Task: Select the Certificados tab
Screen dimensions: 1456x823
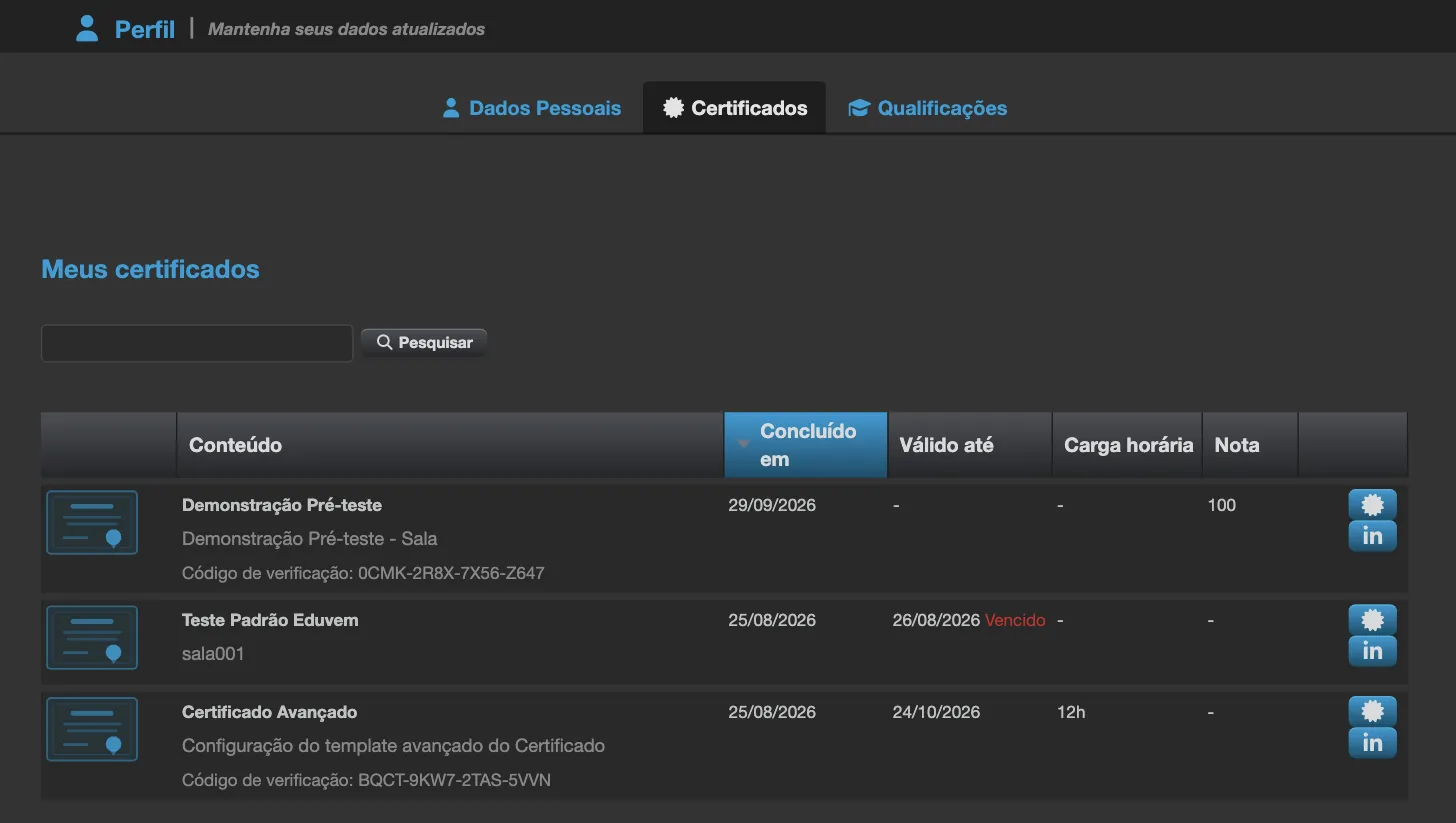Action: pyautogui.click(x=735, y=108)
